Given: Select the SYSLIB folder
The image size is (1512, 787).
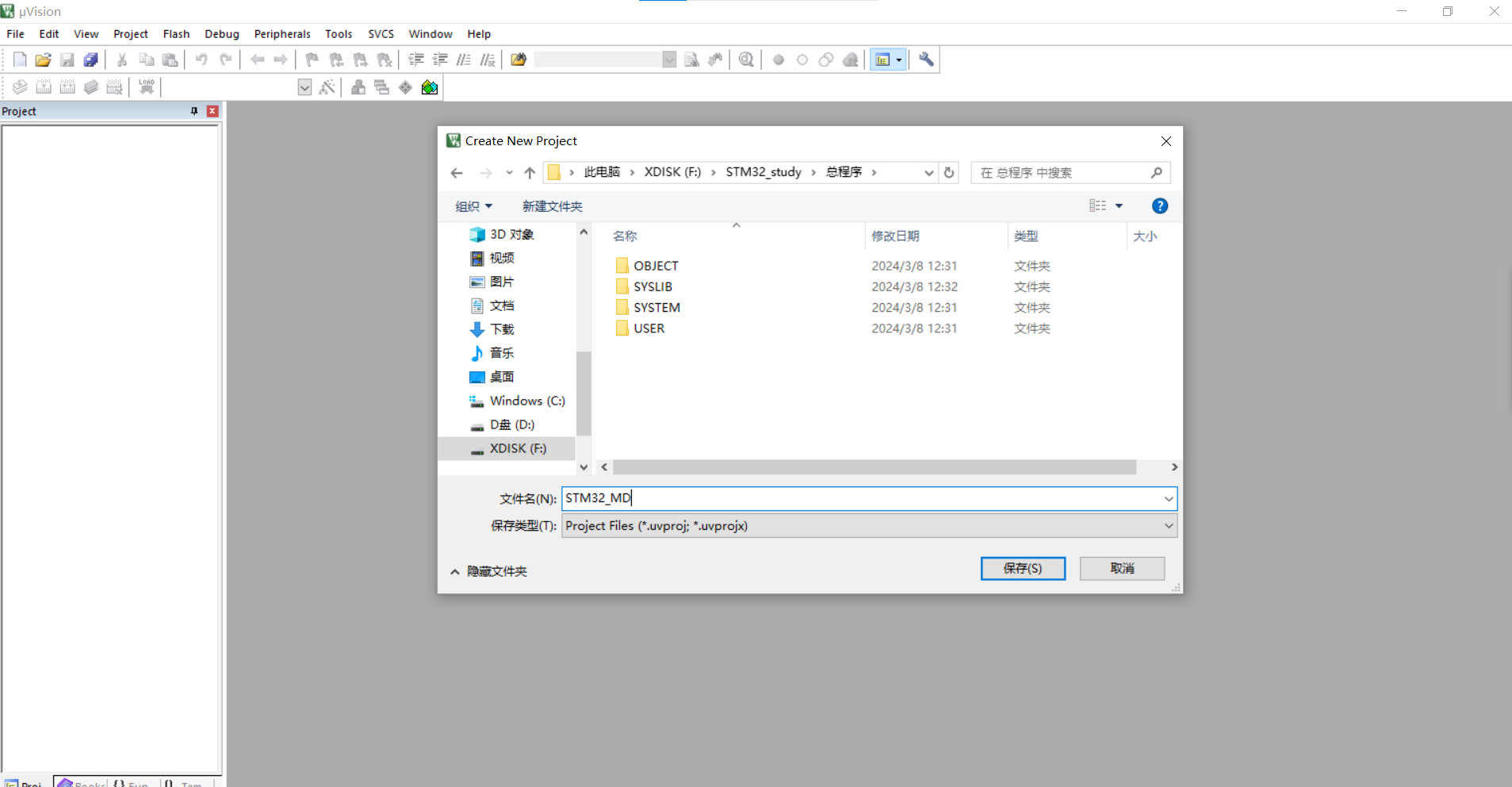Looking at the screenshot, I should click(x=653, y=286).
